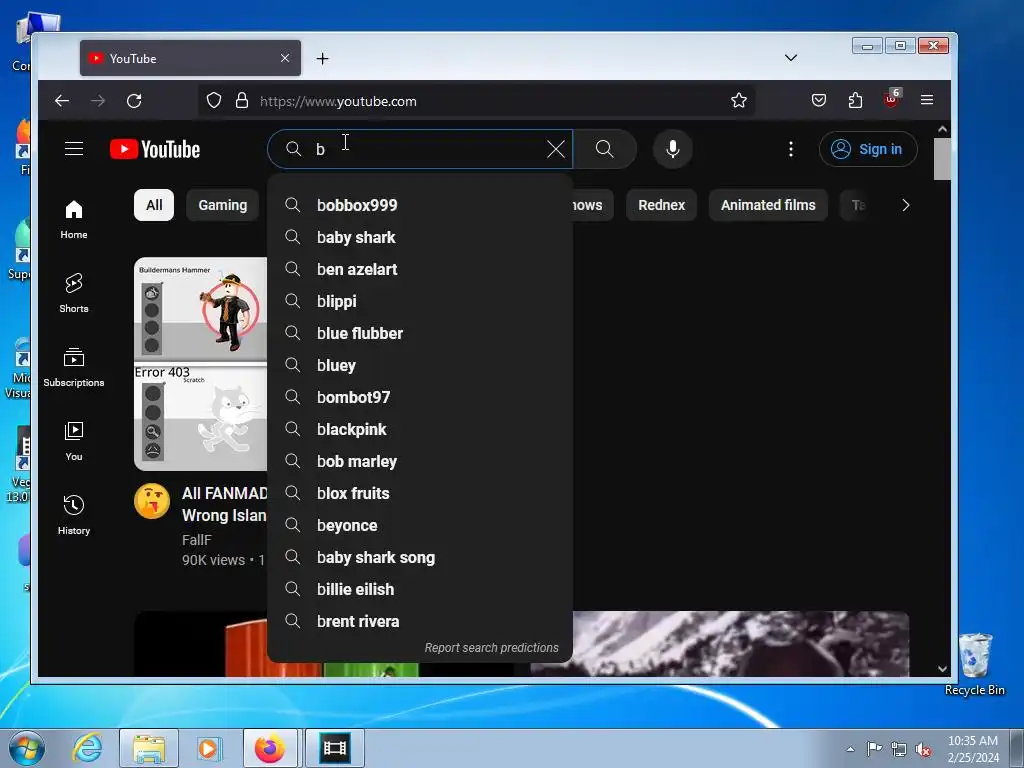Screen dimensions: 1024x768
Task: Bookmark this page with the star icon
Action: point(739,101)
